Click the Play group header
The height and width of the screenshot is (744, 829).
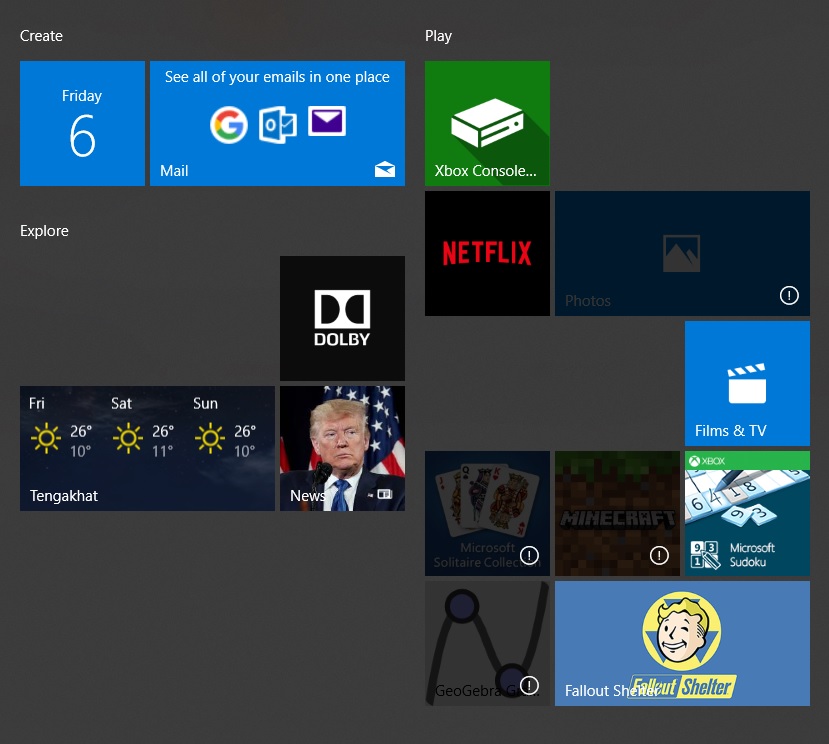438,36
